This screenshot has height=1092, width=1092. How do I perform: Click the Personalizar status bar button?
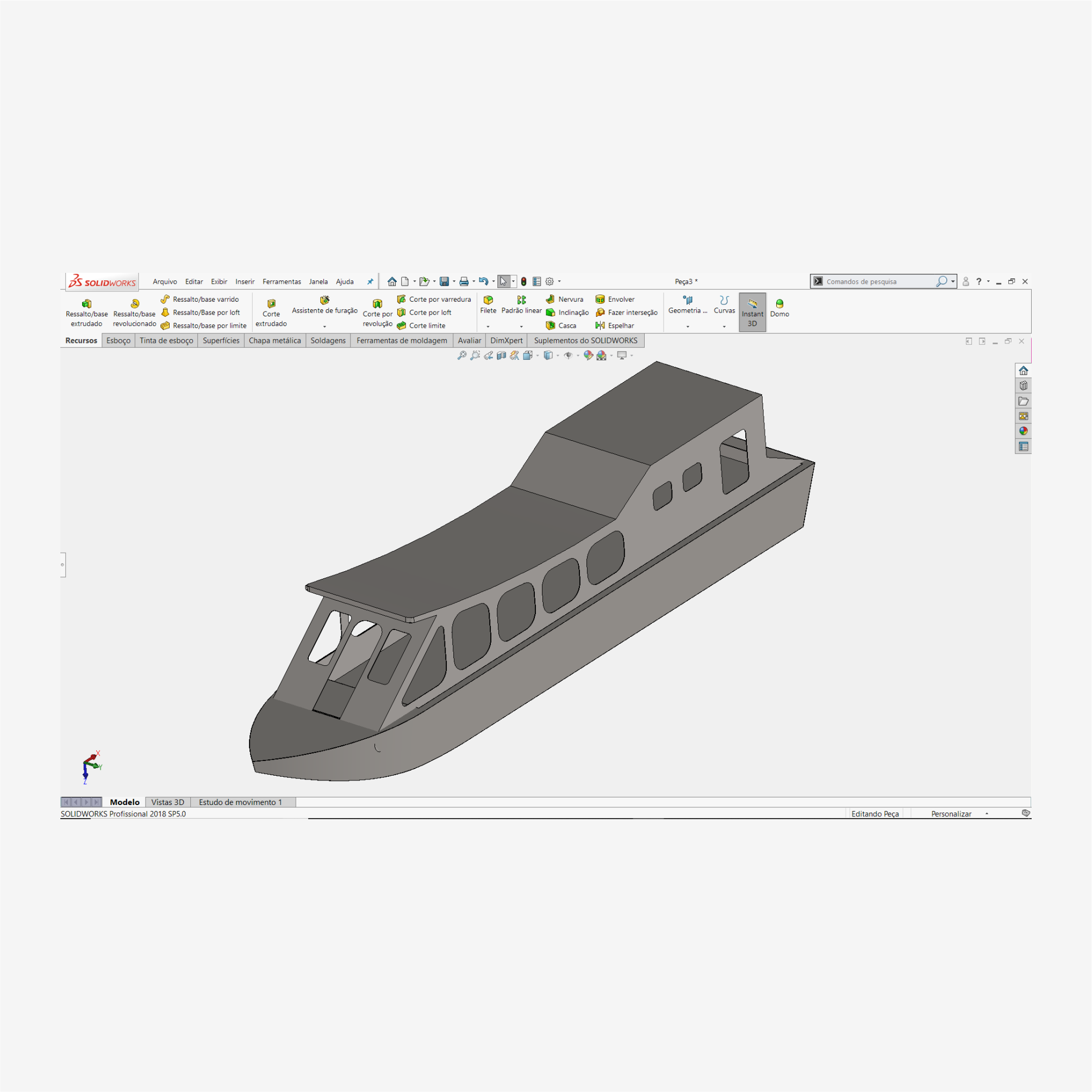951,813
